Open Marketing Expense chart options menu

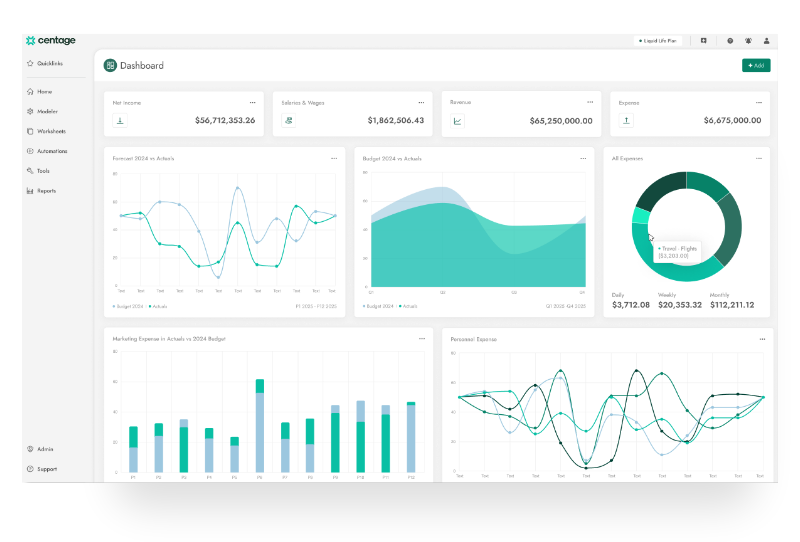(x=421, y=338)
